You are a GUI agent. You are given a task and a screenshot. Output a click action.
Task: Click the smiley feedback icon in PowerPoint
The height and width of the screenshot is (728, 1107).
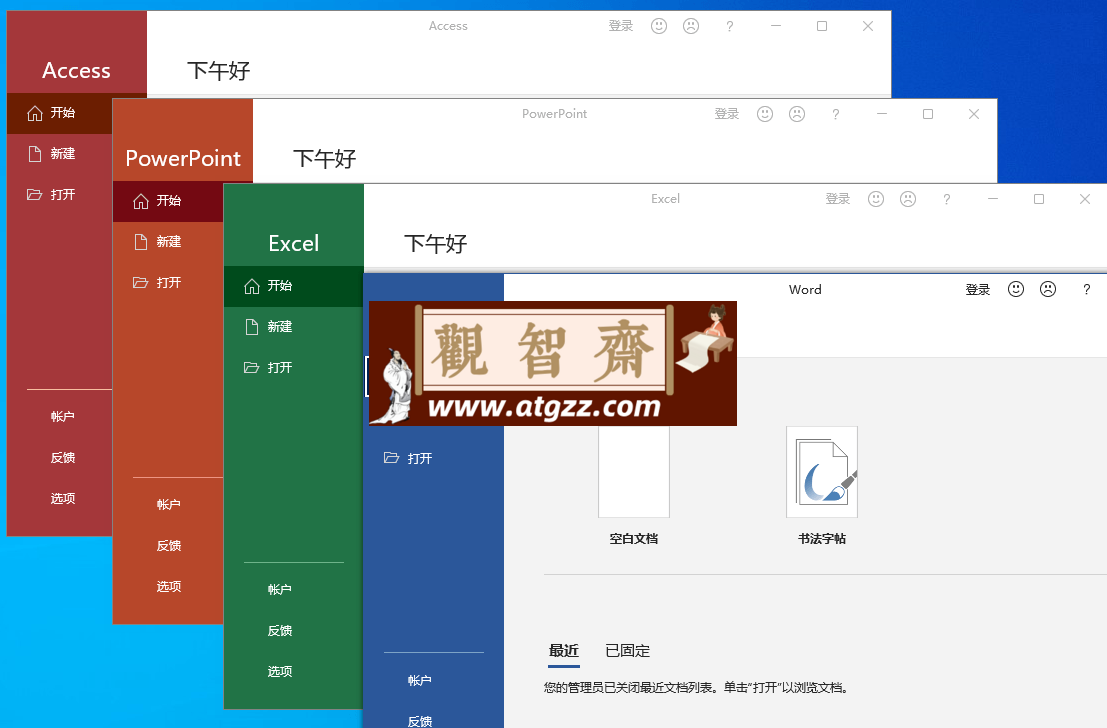point(765,114)
